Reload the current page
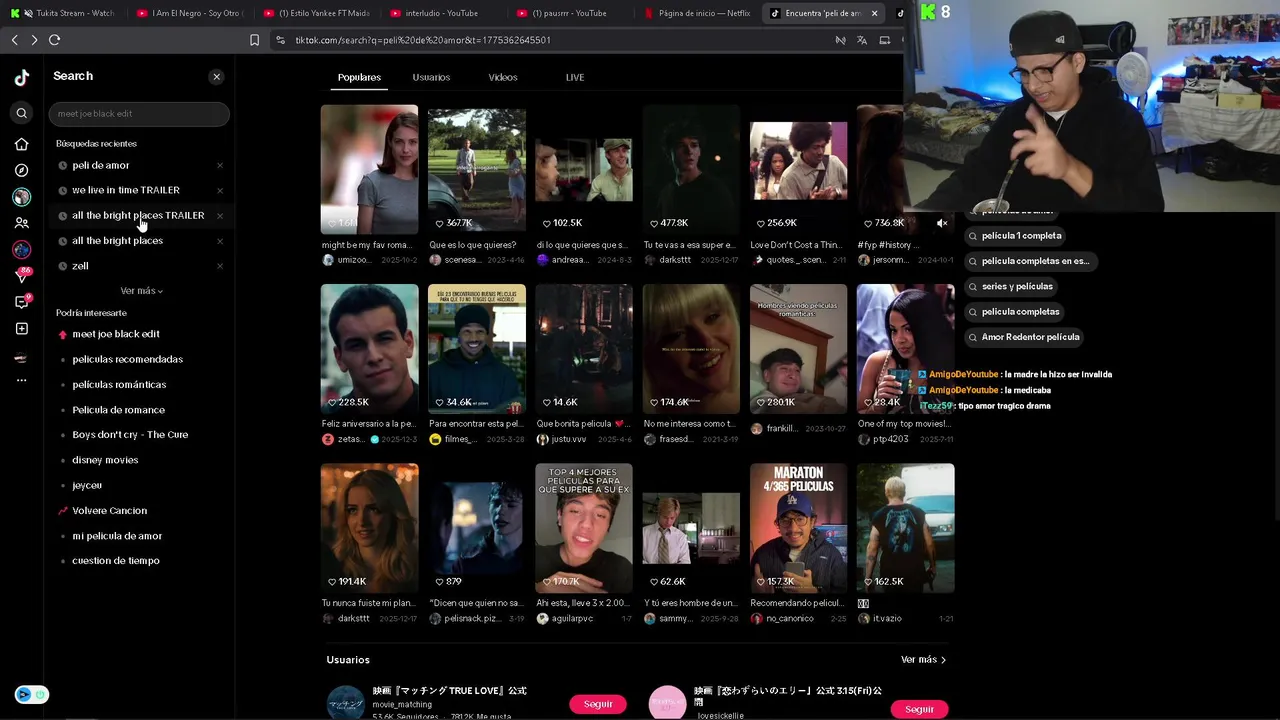Viewport: 1280px width, 720px height. 55,40
